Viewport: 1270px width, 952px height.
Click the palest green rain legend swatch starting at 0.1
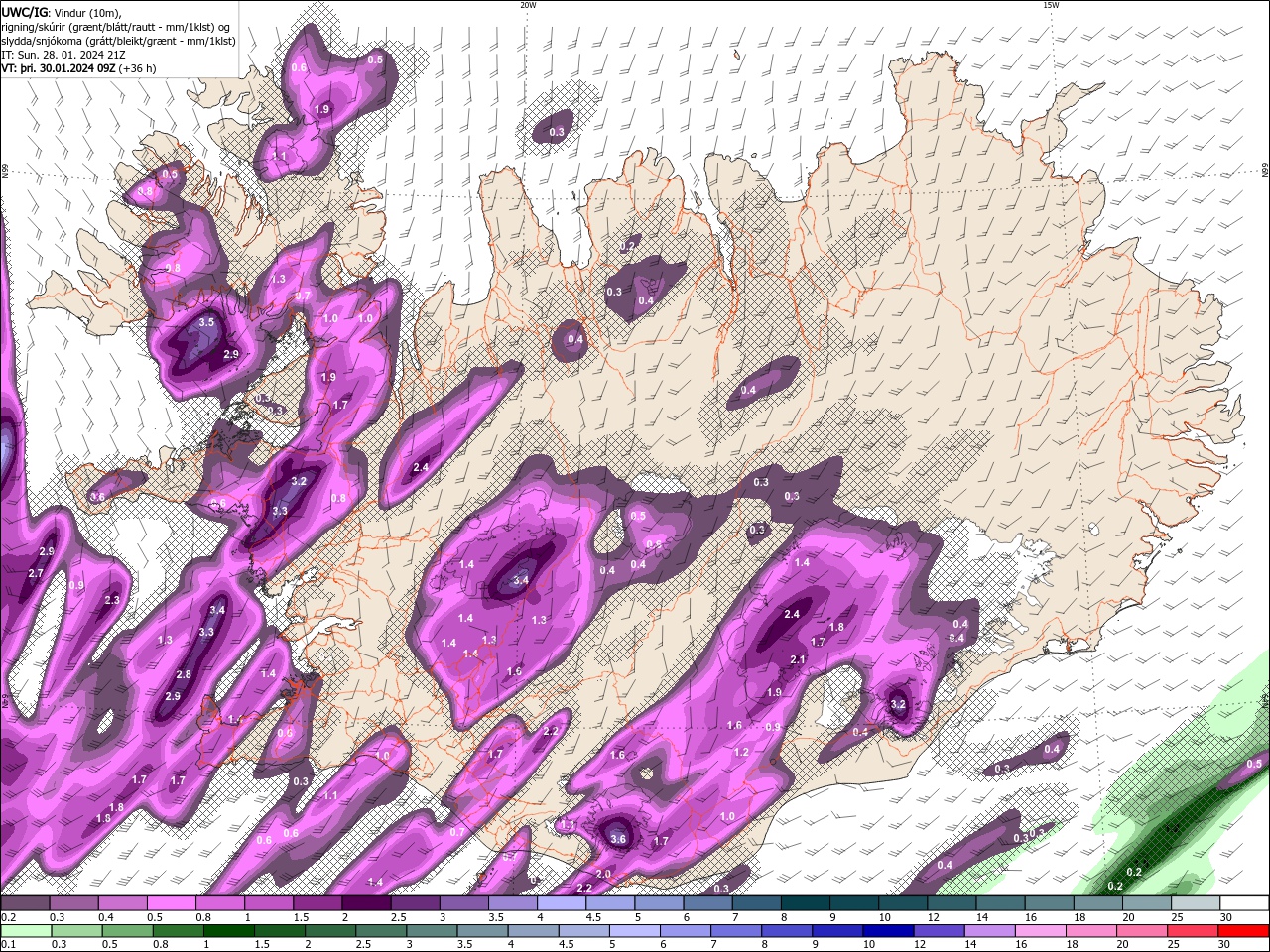(x=27, y=931)
